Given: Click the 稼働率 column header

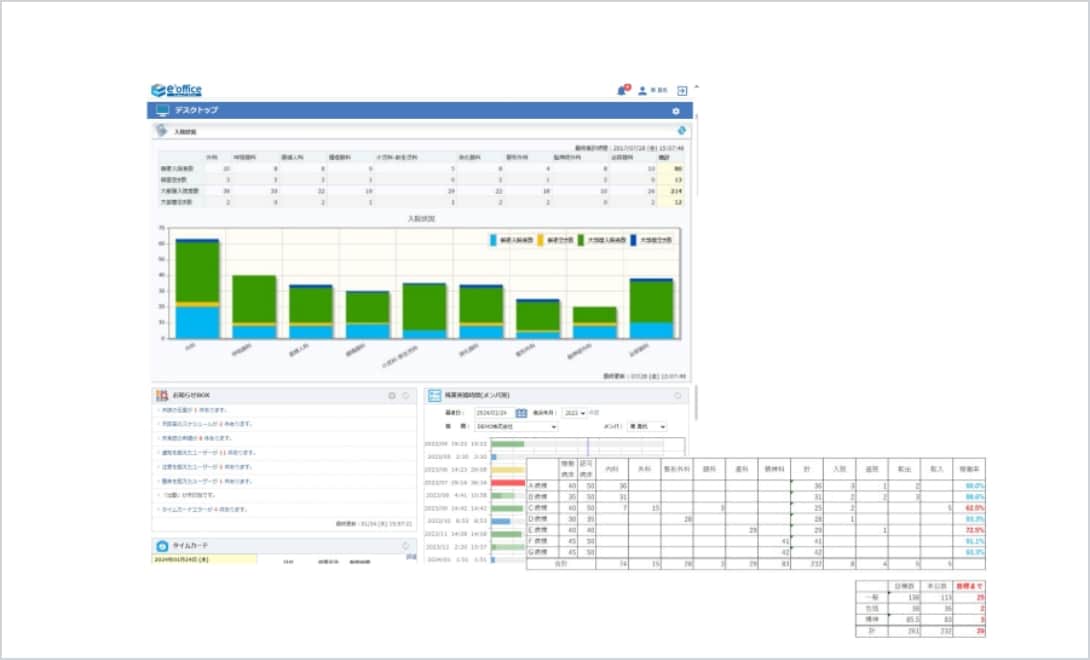Looking at the screenshot, I should (969, 469).
